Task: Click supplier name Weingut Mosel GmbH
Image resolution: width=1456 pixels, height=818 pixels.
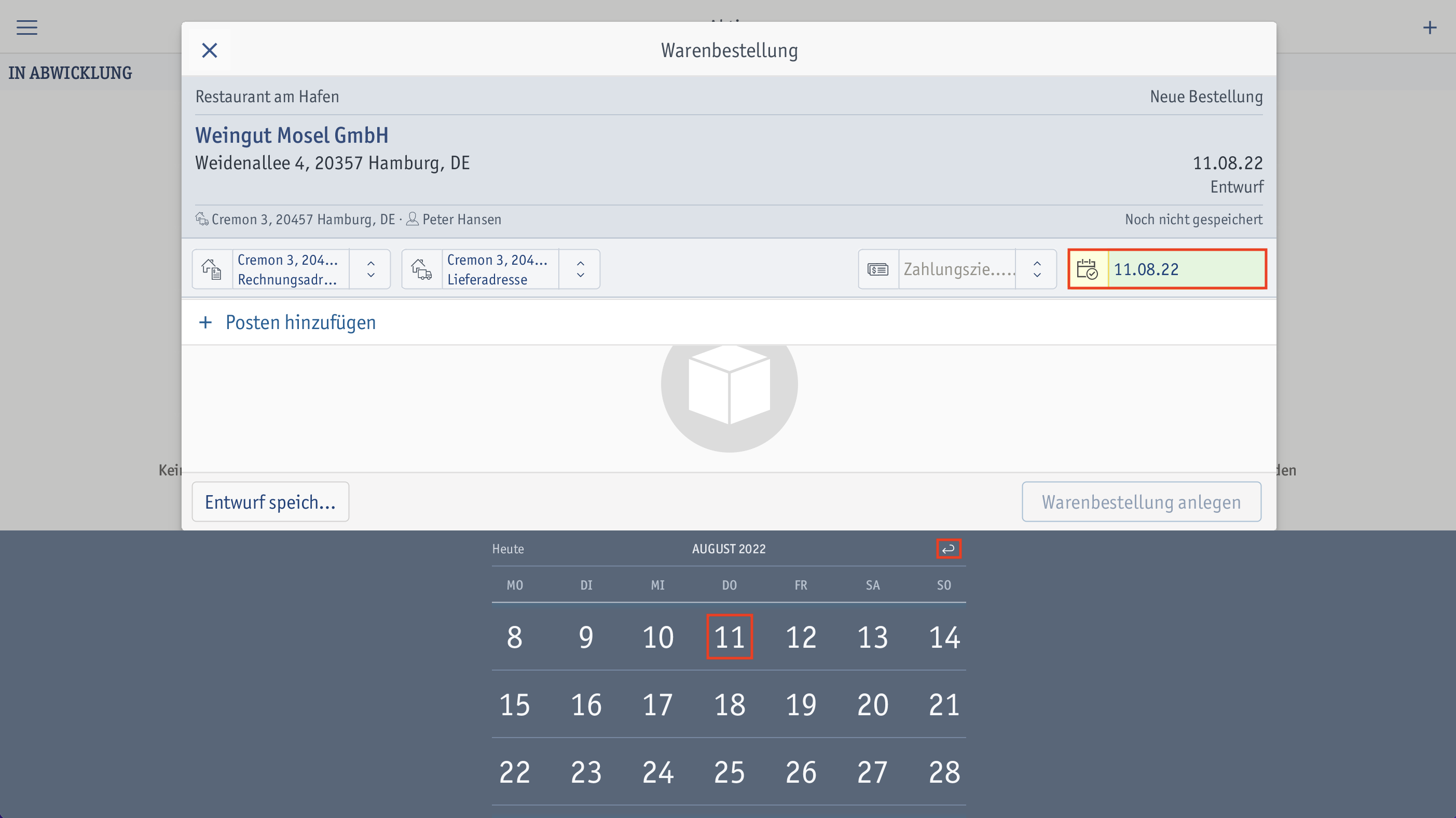Action: pos(292,135)
